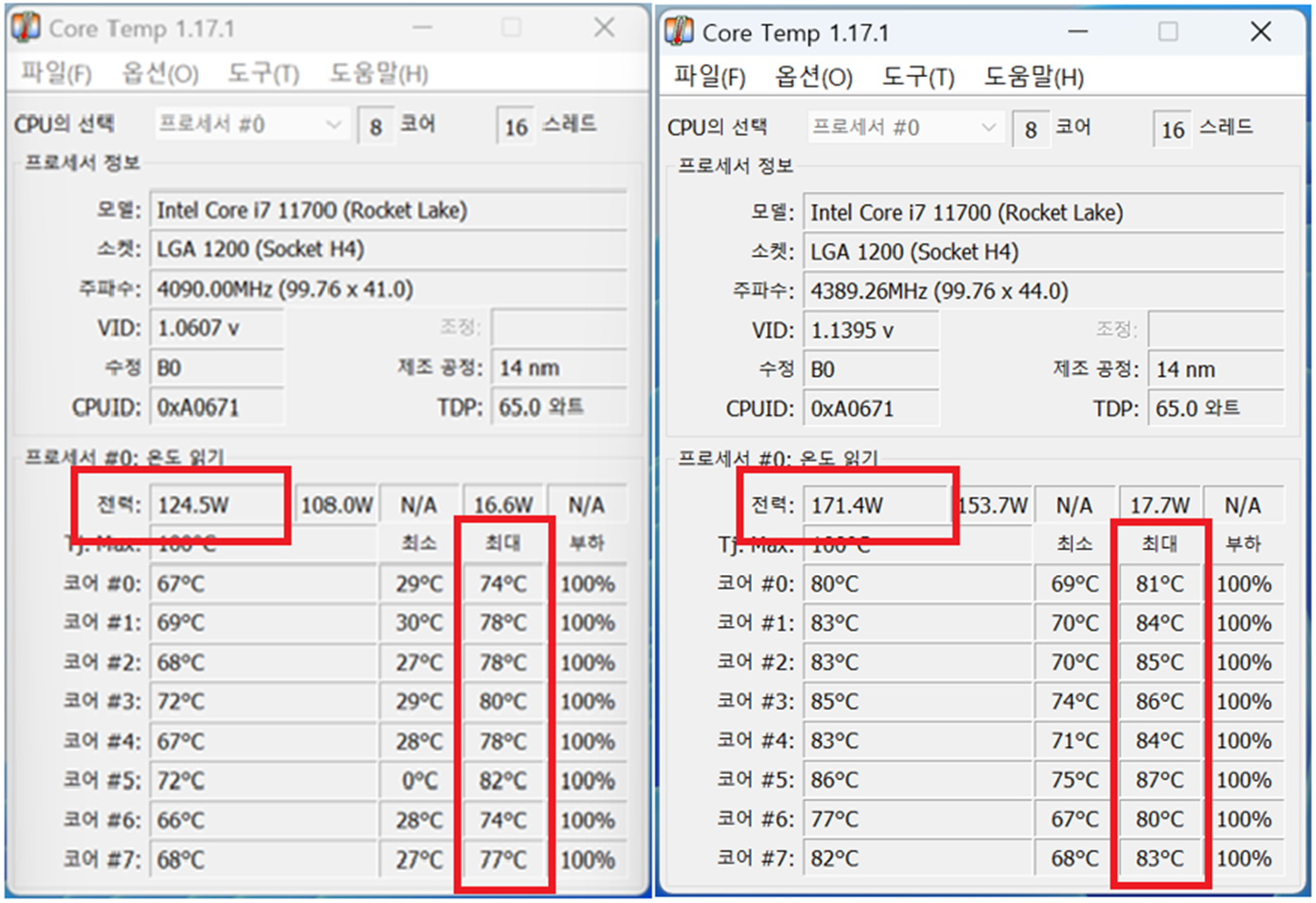Click the LGA 1200 socket field, left window
This screenshot has height=903, width=1316.
coord(388,249)
